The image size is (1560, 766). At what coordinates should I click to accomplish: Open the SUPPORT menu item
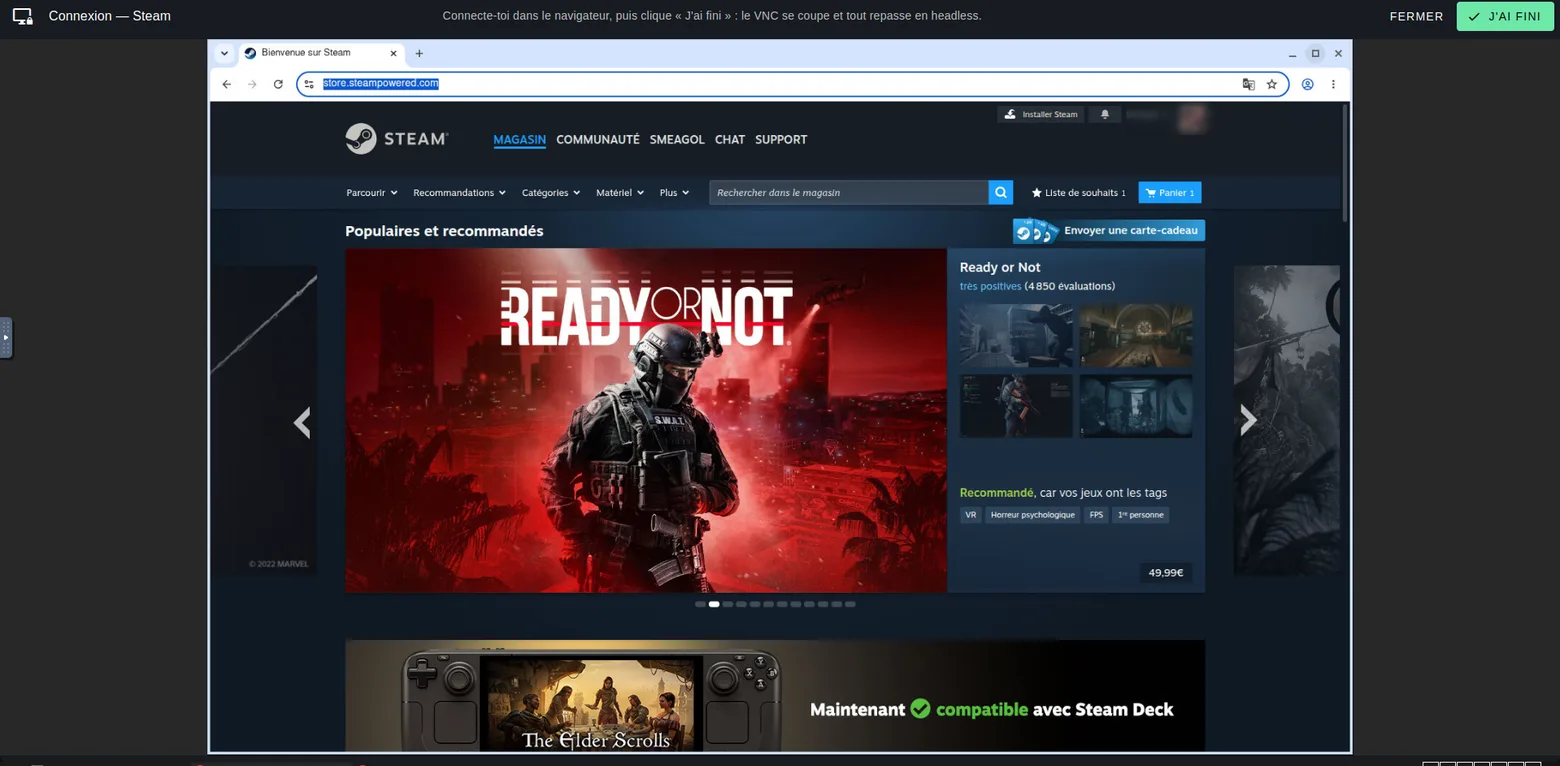pos(781,140)
